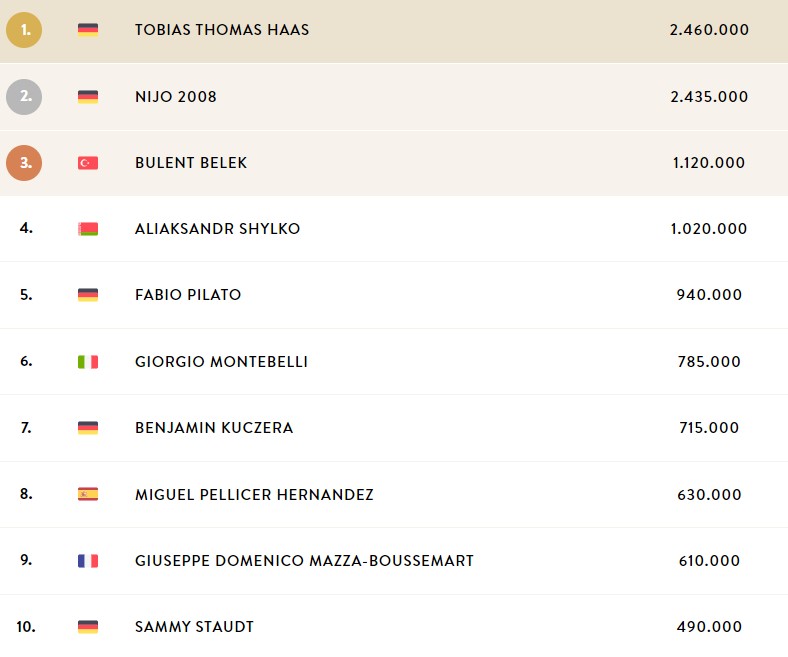The height and width of the screenshot is (657, 788).
Task: Click Giuseppe Domenico Mazza-Boussemart's name
Action: [x=305, y=560]
